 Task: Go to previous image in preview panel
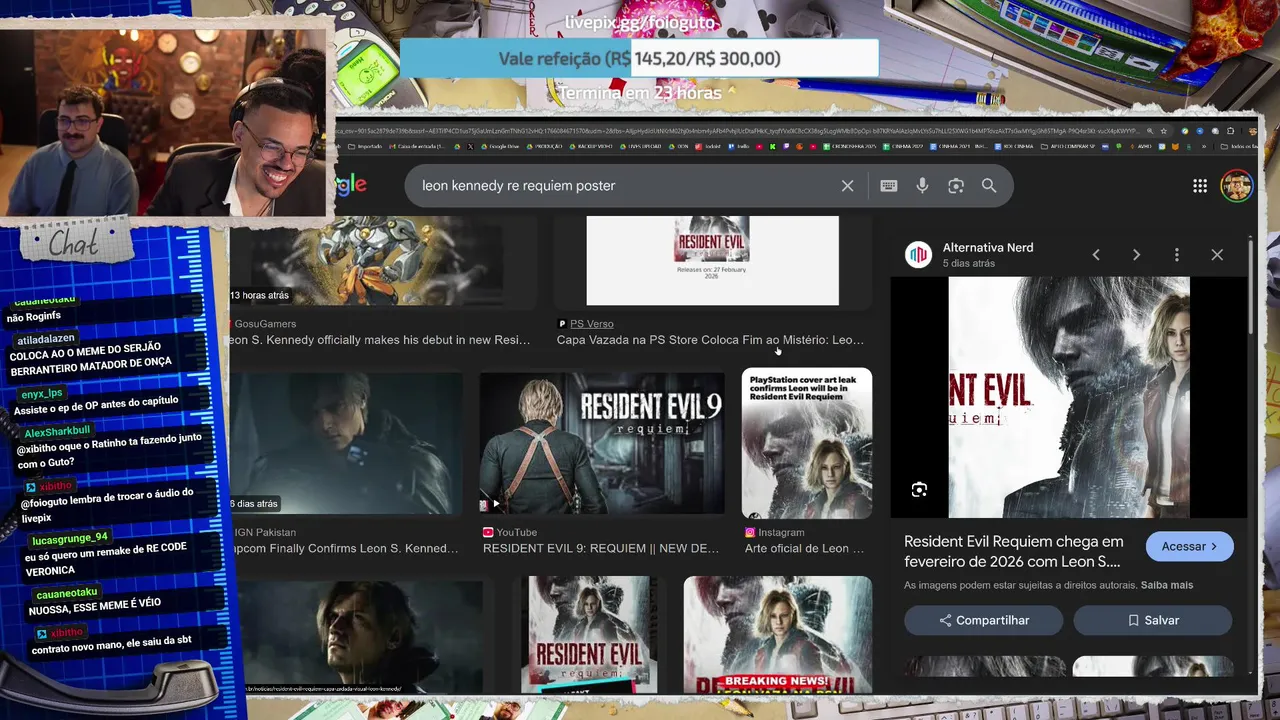point(1096,255)
